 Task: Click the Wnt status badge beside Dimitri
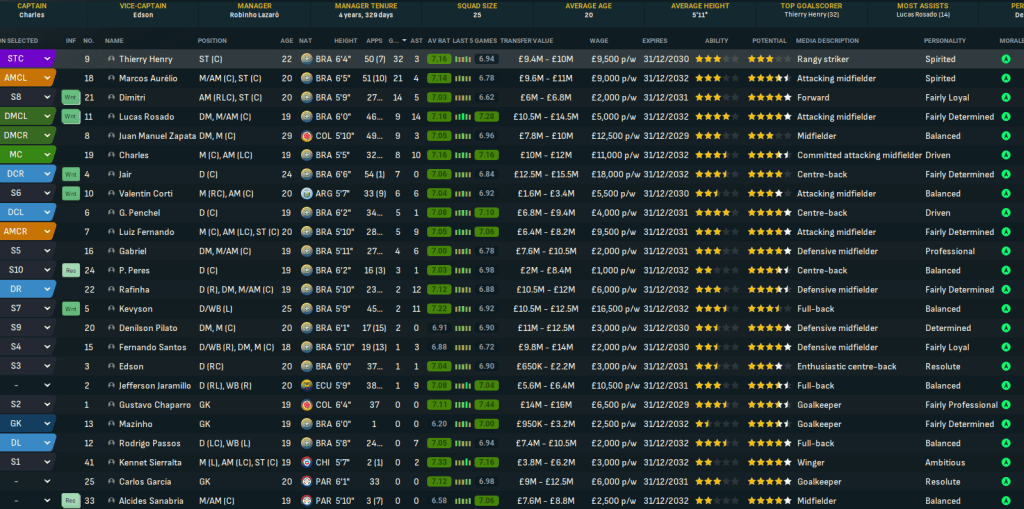click(70, 98)
